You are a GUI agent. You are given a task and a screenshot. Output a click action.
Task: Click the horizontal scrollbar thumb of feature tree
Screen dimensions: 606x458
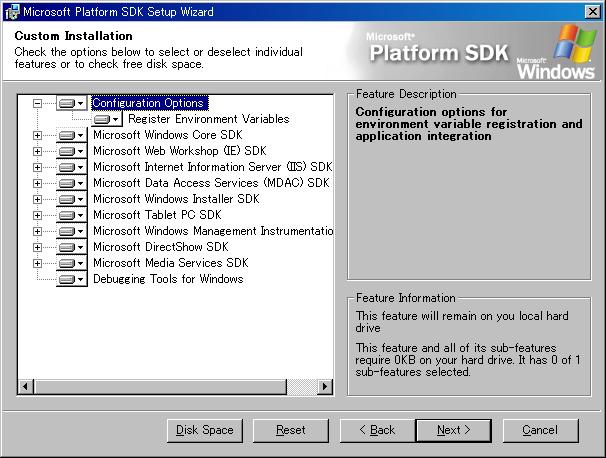[160, 386]
